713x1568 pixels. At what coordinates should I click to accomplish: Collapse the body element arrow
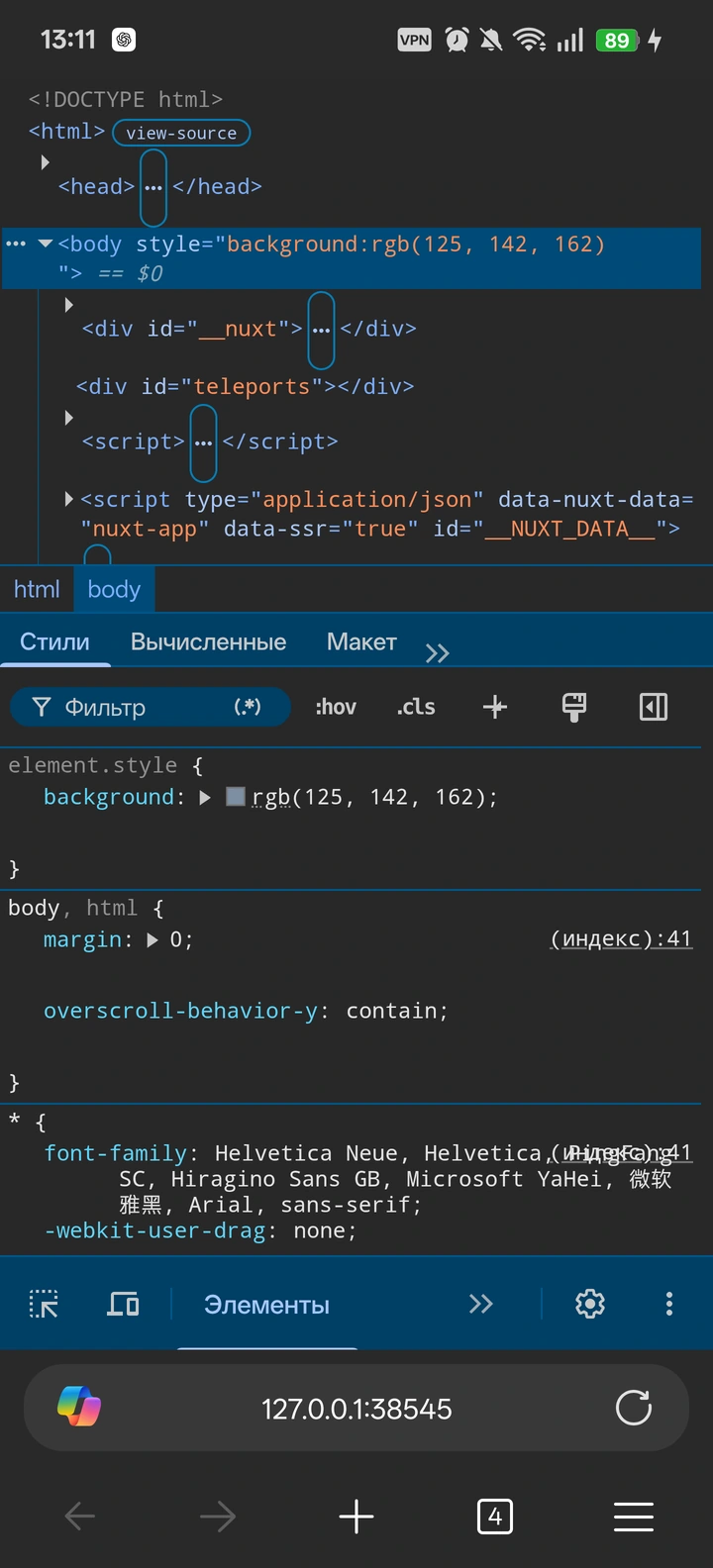pyautogui.click(x=45, y=244)
